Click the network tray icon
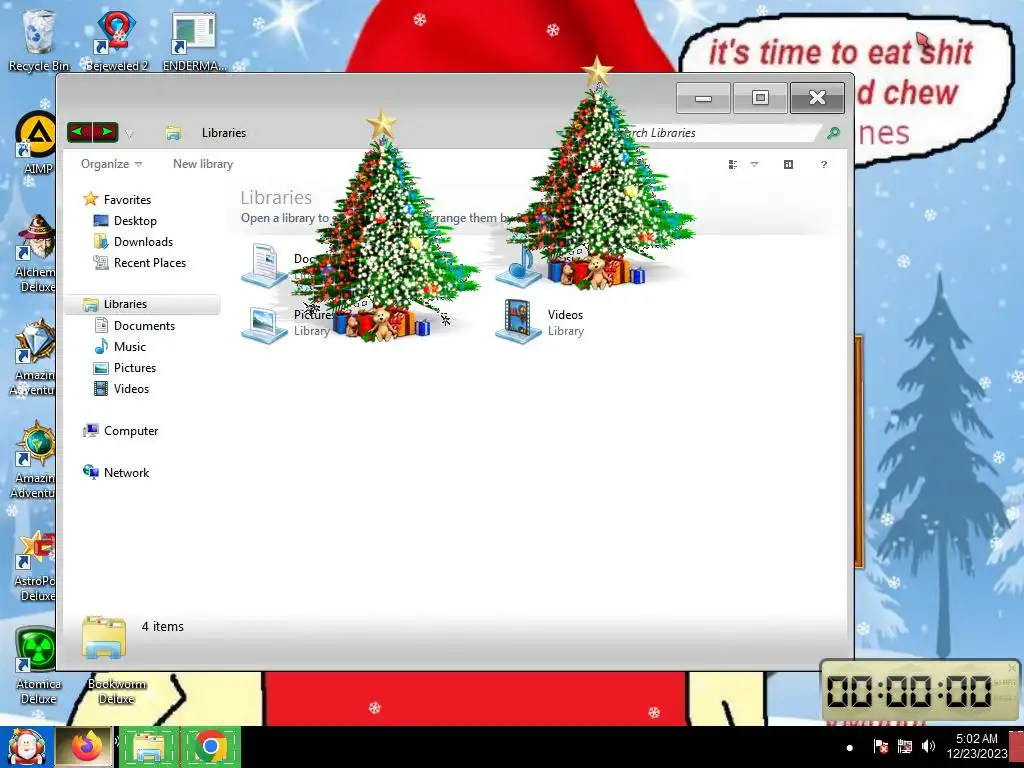 pyautogui.click(x=904, y=746)
